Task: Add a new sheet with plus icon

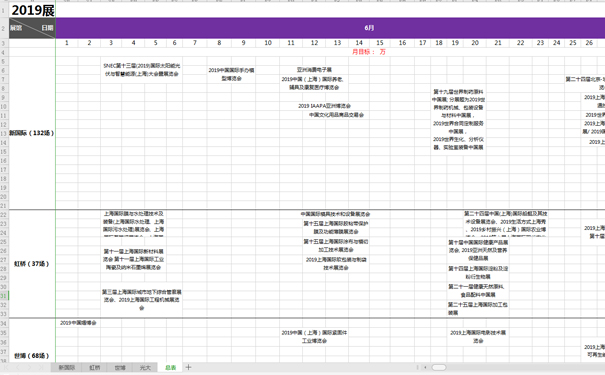Action: pyautogui.click(x=188, y=367)
